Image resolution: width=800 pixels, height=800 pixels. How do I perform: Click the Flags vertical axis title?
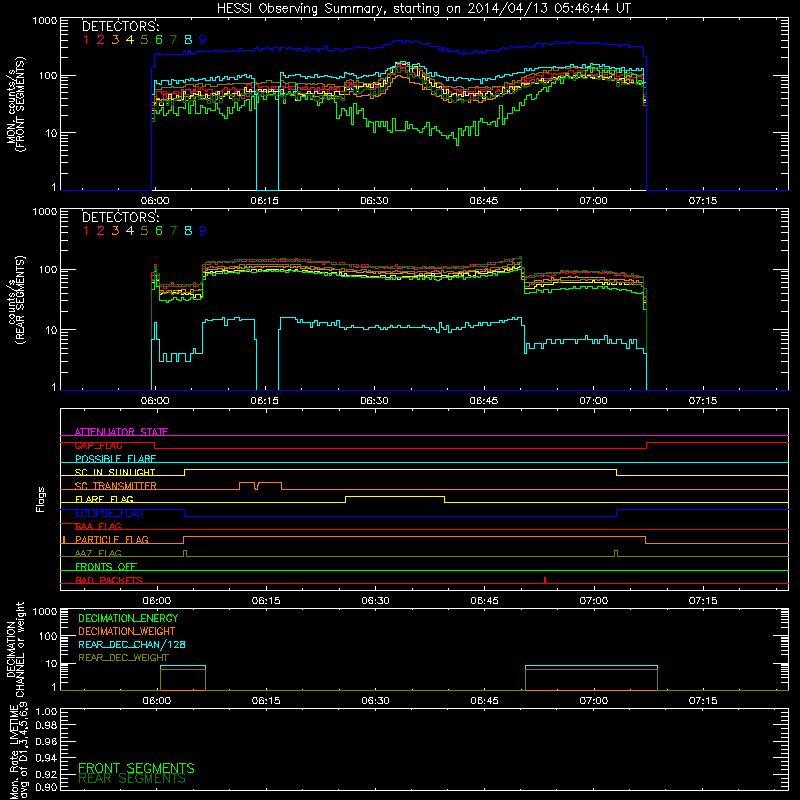(41, 499)
